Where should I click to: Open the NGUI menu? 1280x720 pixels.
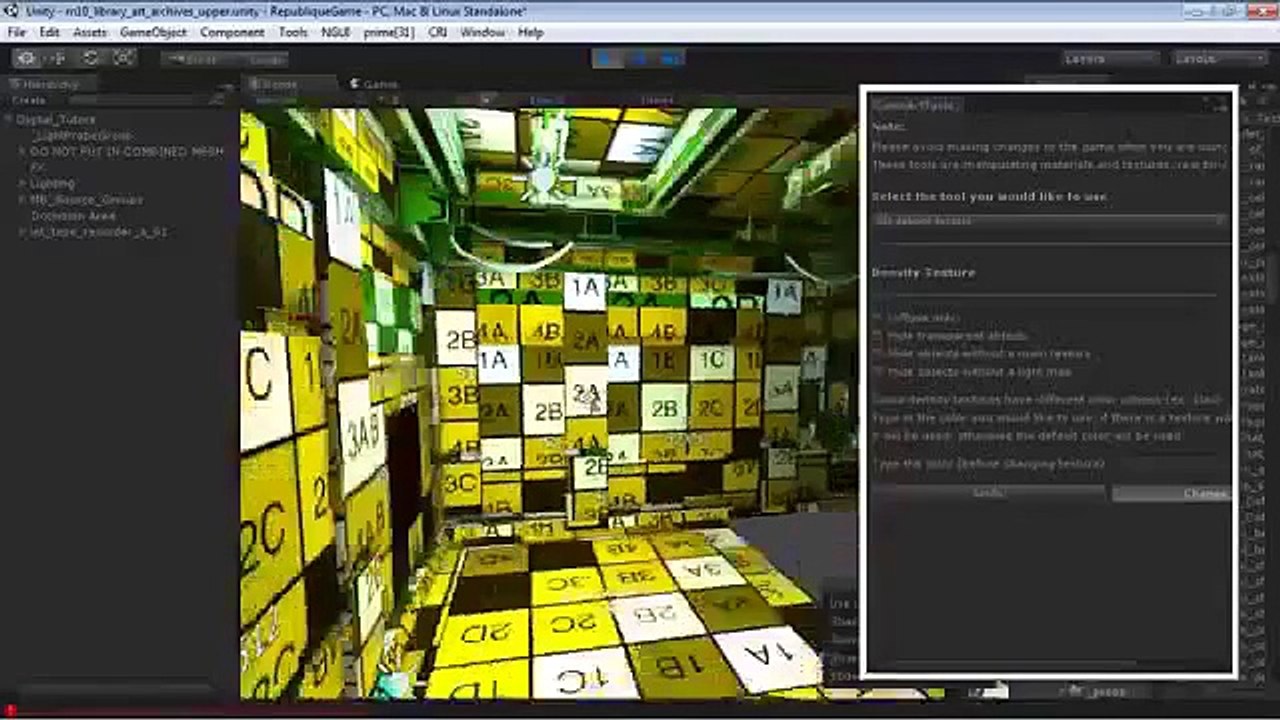coord(336,32)
